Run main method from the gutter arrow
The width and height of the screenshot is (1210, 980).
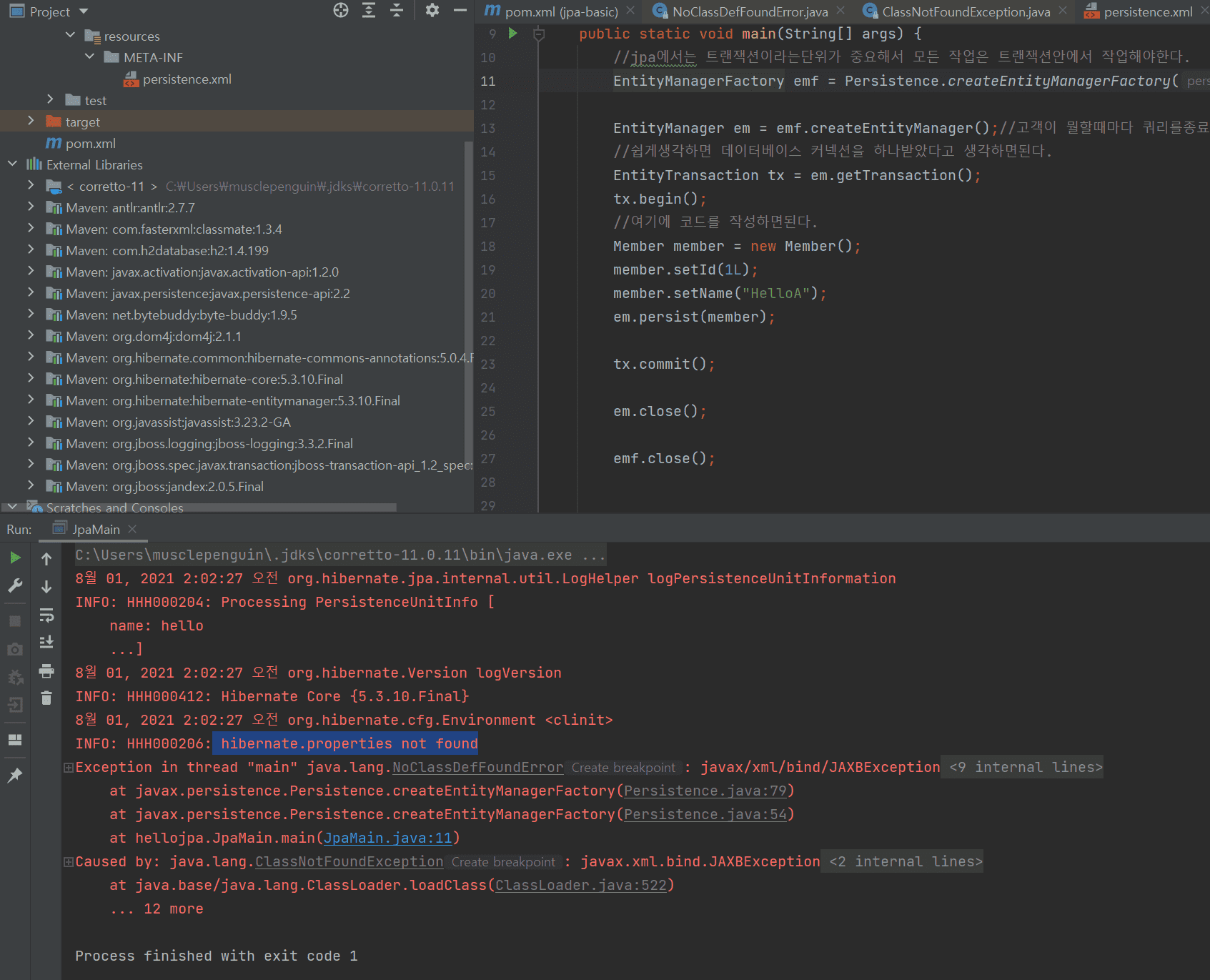coord(512,33)
